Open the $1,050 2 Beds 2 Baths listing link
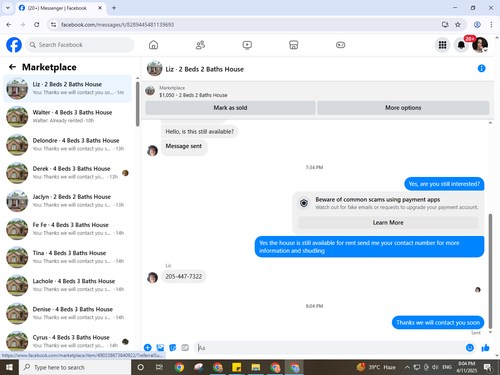The width and height of the screenshot is (500, 375). click(193, 95)
